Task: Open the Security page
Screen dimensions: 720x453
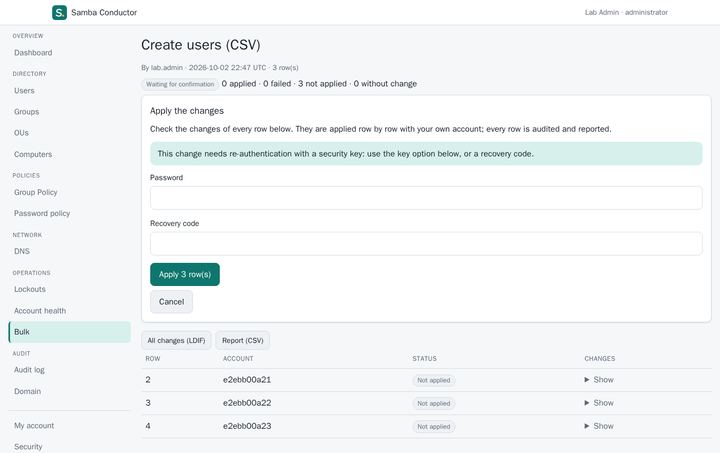Action: (x=28, y=447)
